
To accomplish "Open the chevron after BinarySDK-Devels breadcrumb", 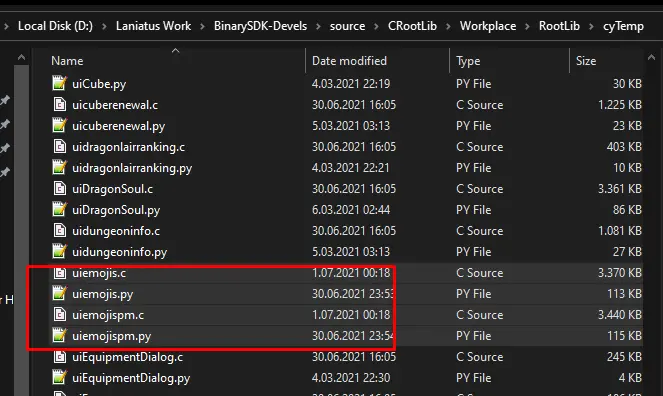I will coord(318,26).
